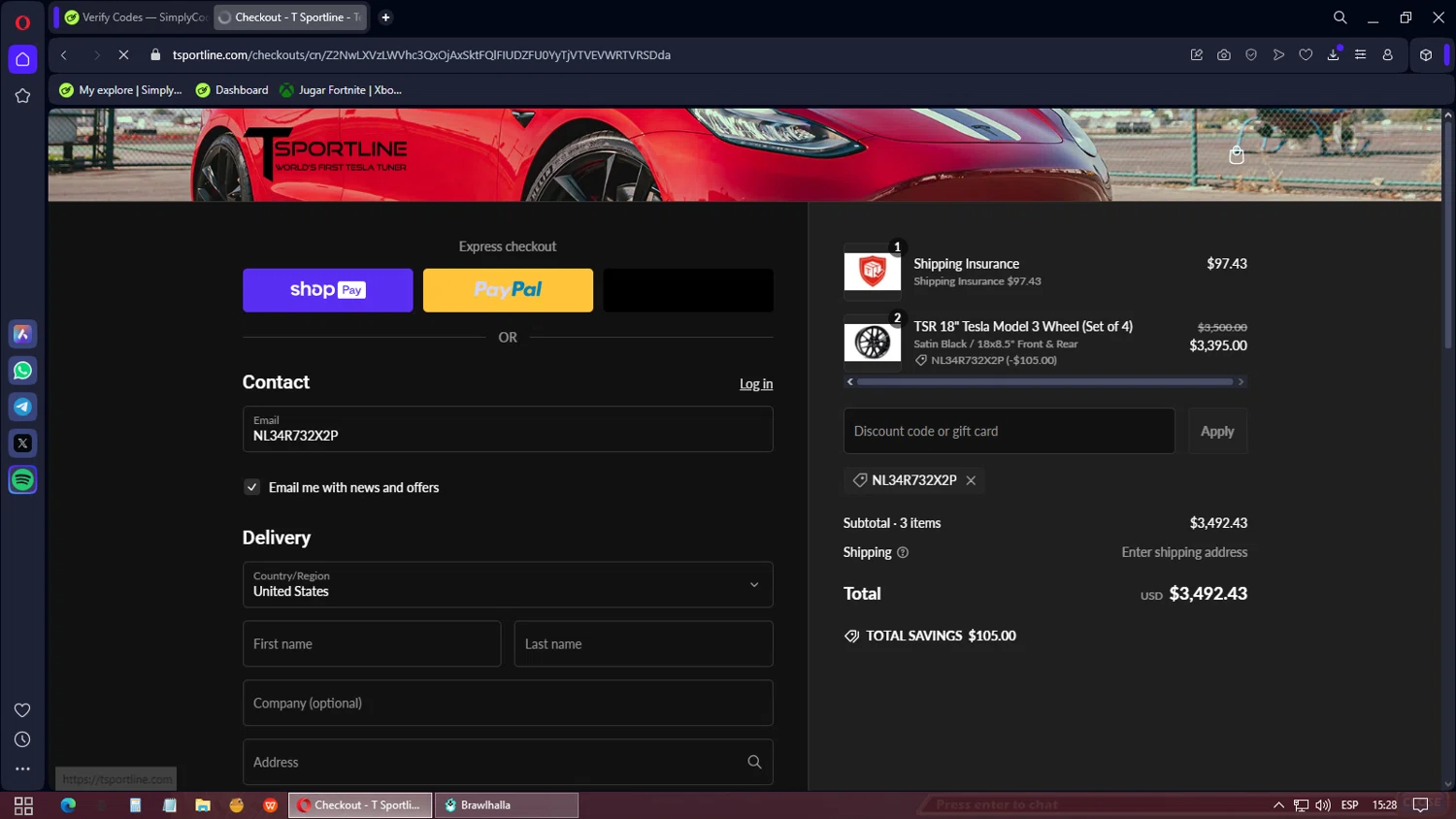
Task: Go back to the previous page
Action: point(64,55)
